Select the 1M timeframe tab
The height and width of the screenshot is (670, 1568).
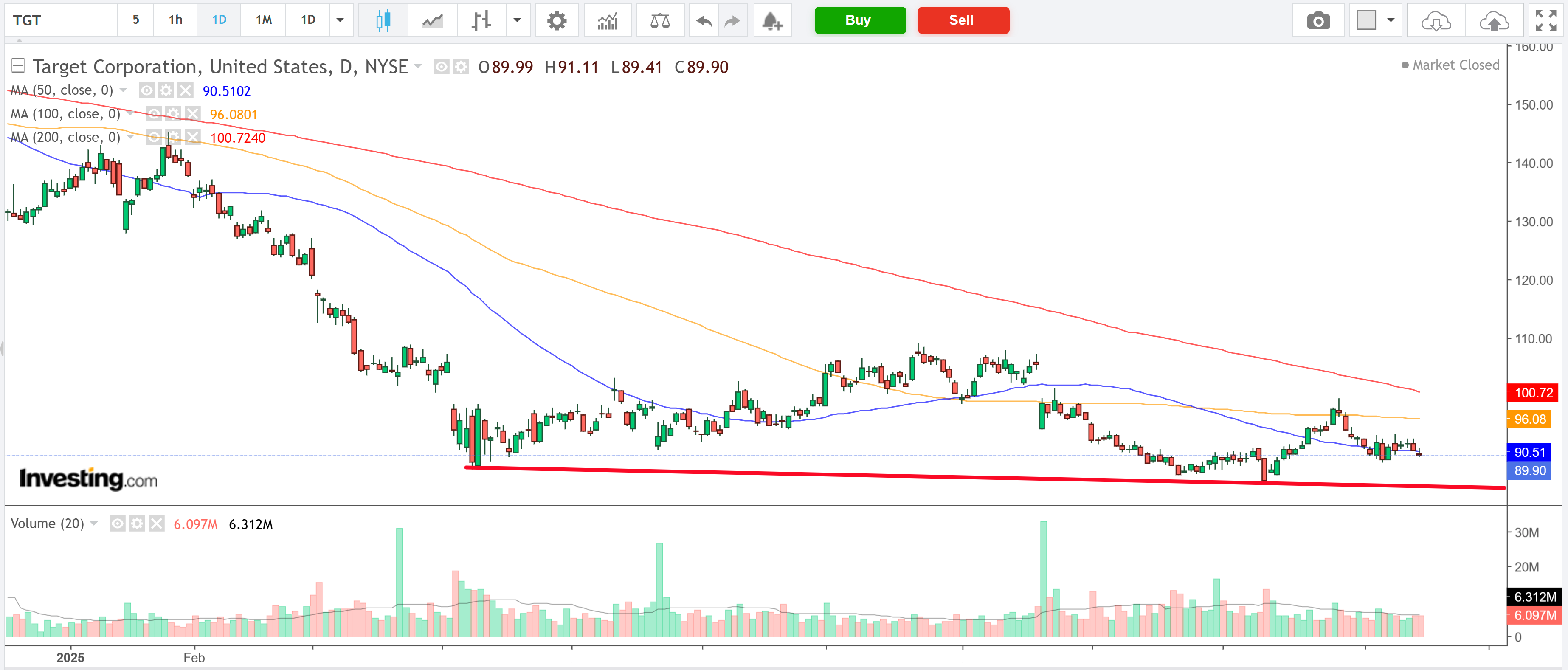pos(263,20)
